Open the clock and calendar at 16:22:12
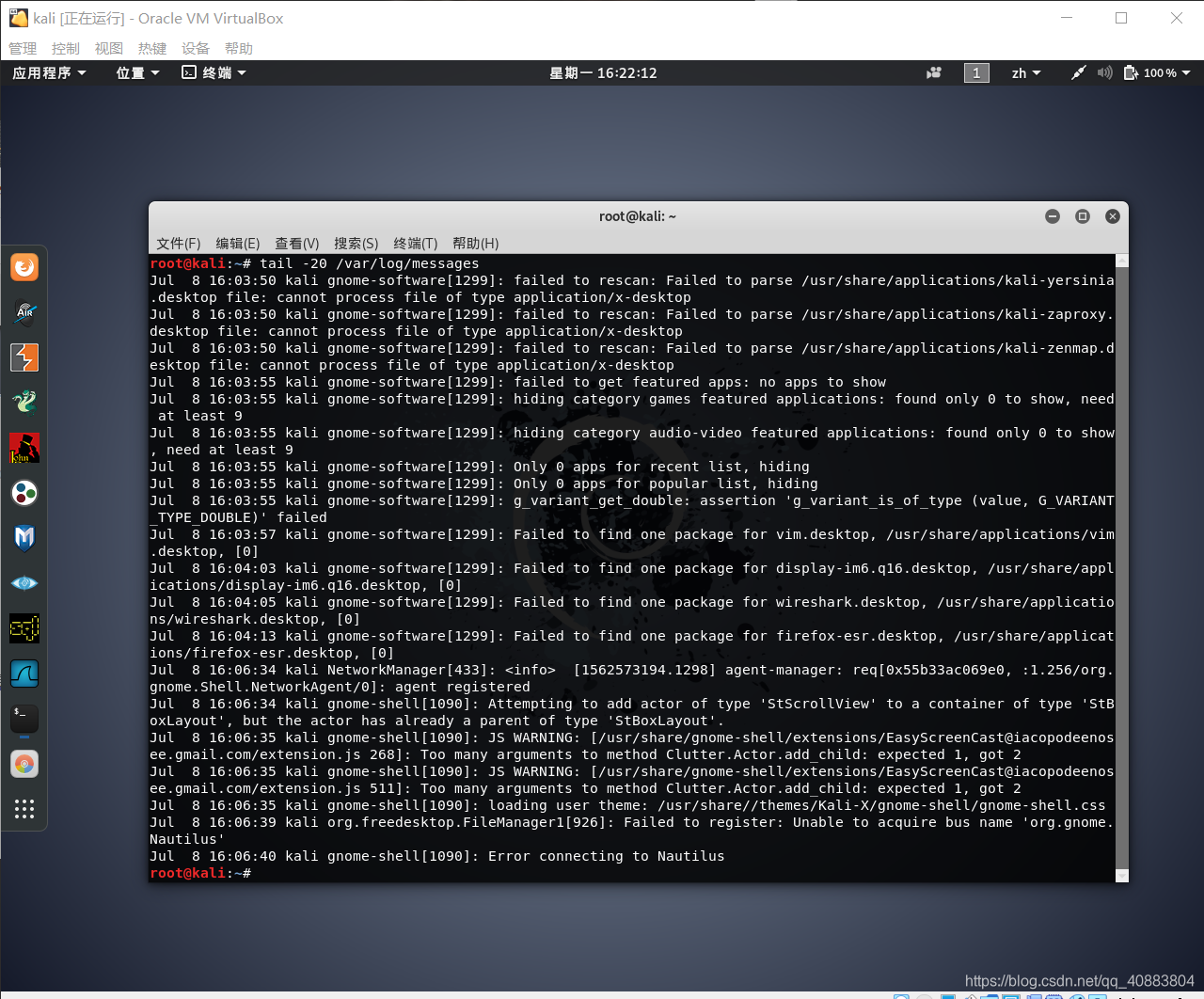This screenshot has height=999, width=1204. pos(603,72)
